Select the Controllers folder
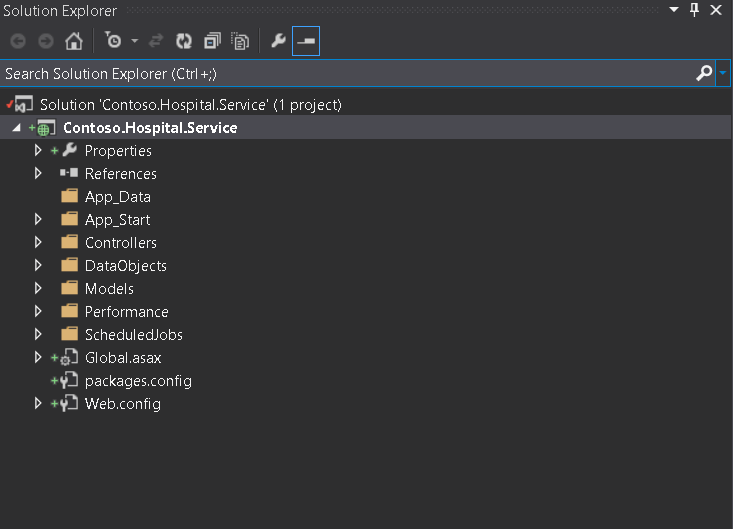The width and height of the screenshot is (733, 529). 121,243
